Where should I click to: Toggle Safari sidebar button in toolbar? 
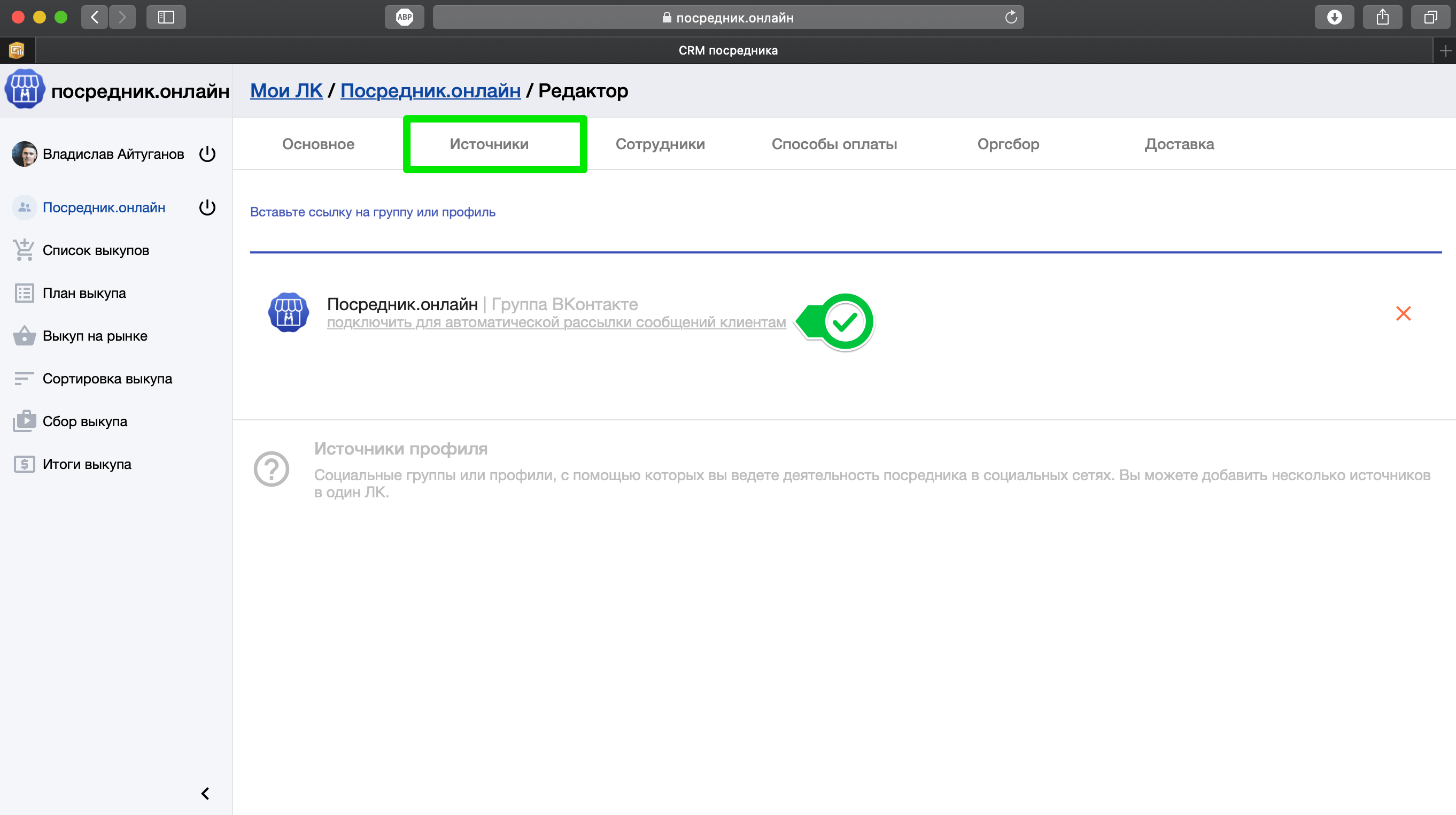pyautogui.click(x=166, y=18)
